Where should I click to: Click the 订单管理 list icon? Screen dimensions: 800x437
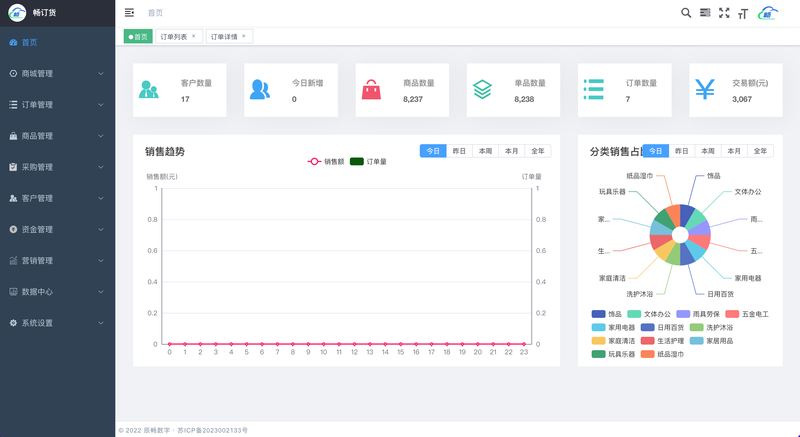click(13, 105)
